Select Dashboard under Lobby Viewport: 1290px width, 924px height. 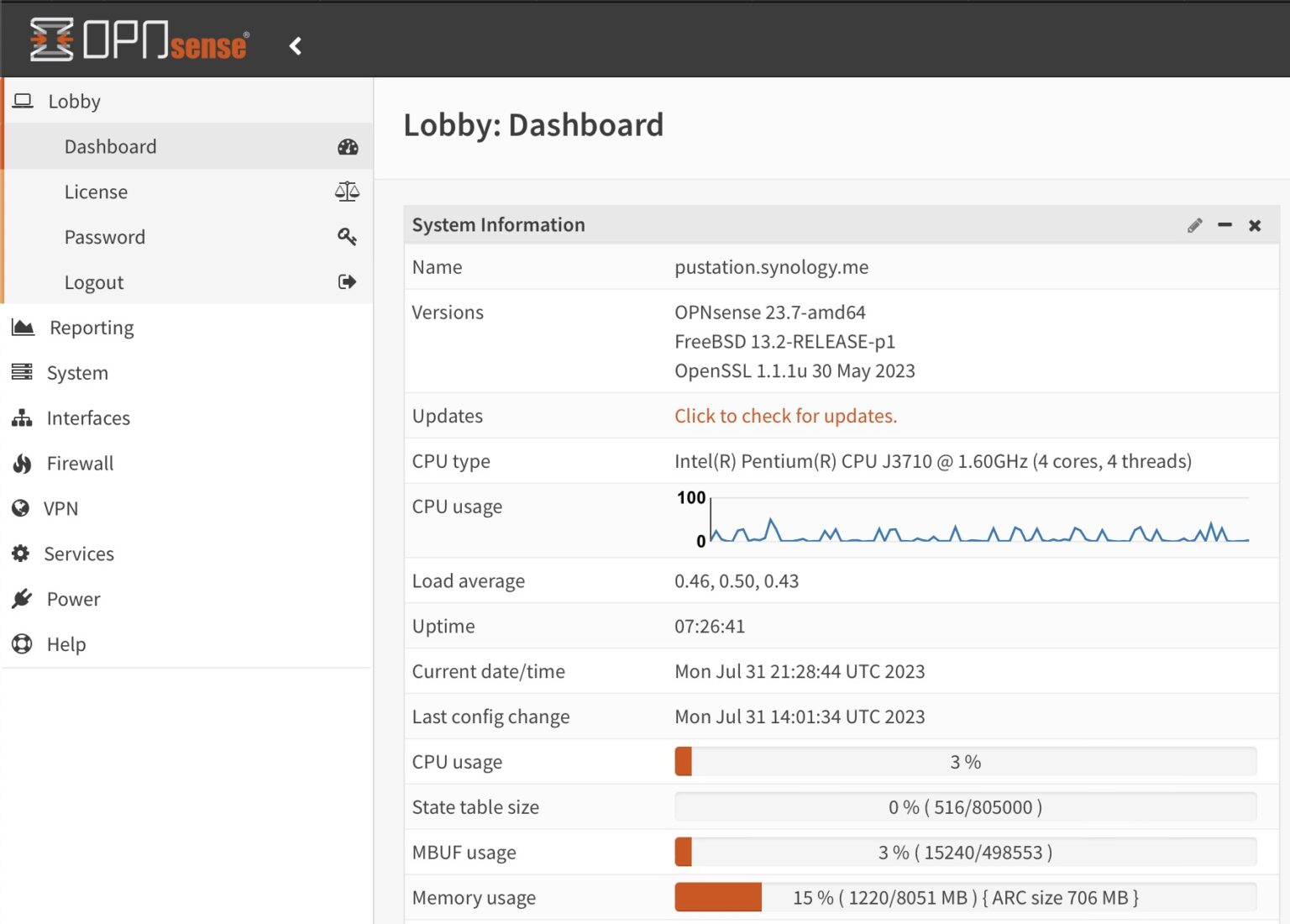[x=110, y=146]
